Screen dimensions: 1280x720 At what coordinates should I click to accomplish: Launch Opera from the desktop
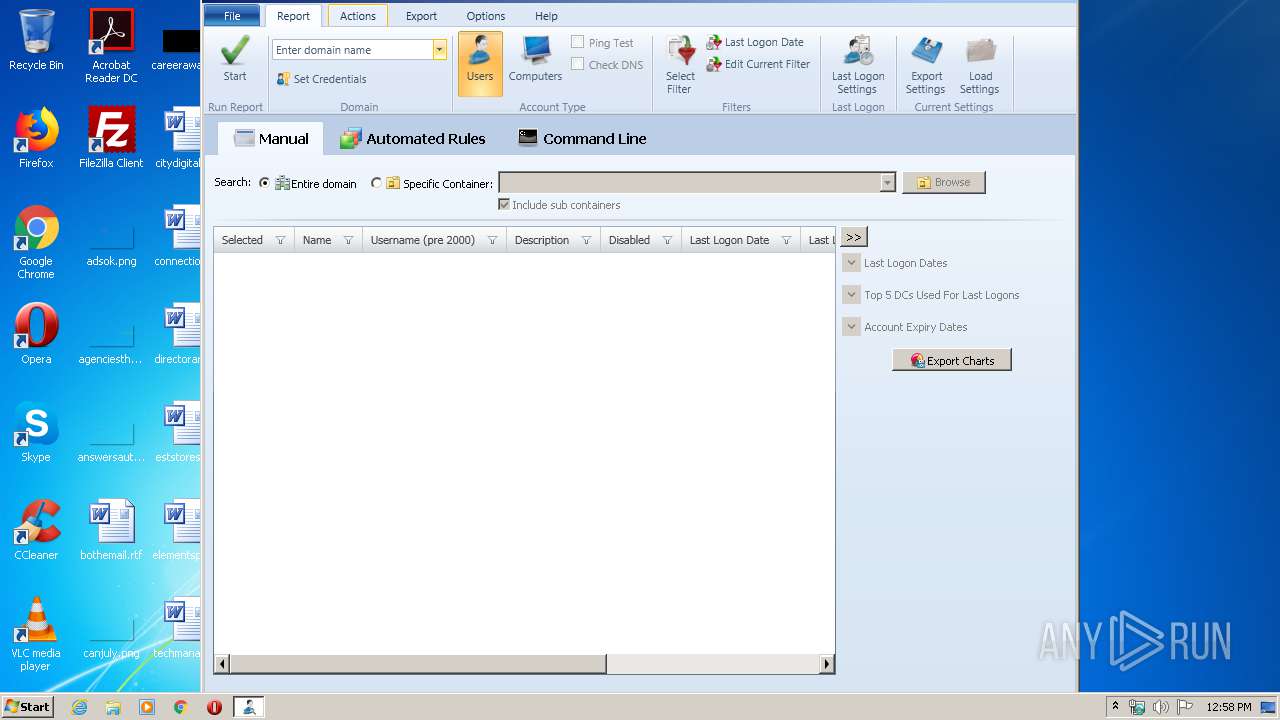tap(36, 334)
